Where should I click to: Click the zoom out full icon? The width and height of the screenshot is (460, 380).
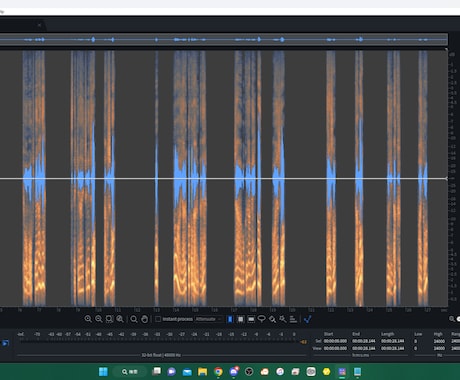coord(120,319)
